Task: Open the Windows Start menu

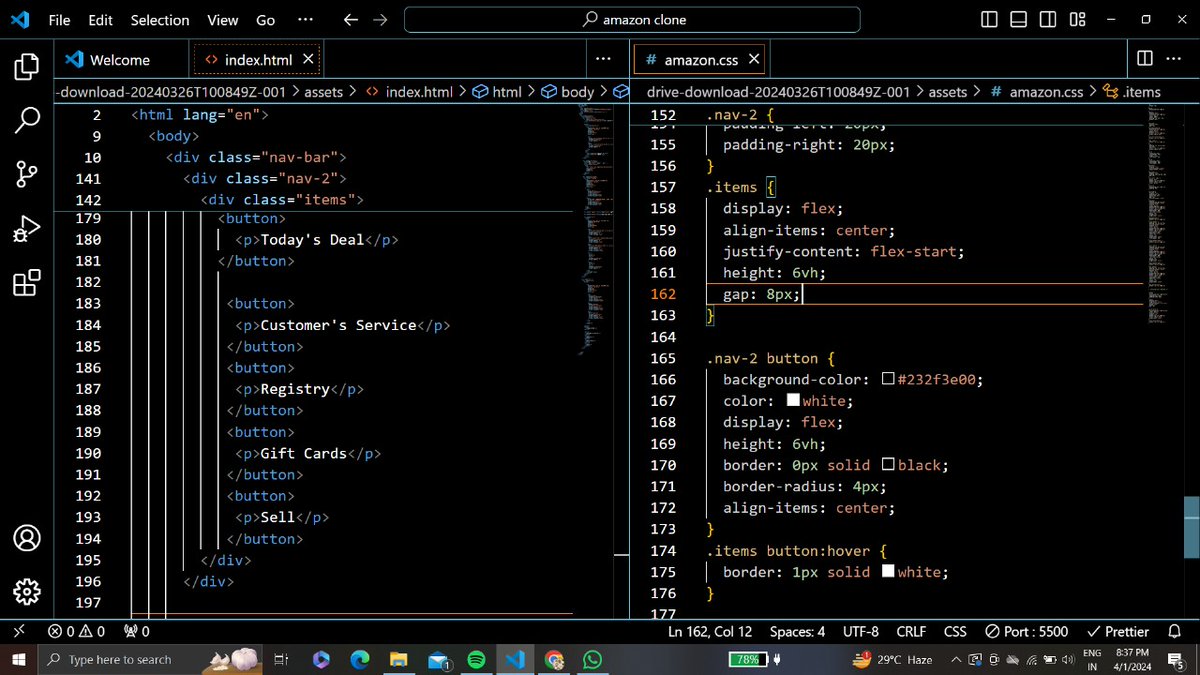Action: coord(18,659)
